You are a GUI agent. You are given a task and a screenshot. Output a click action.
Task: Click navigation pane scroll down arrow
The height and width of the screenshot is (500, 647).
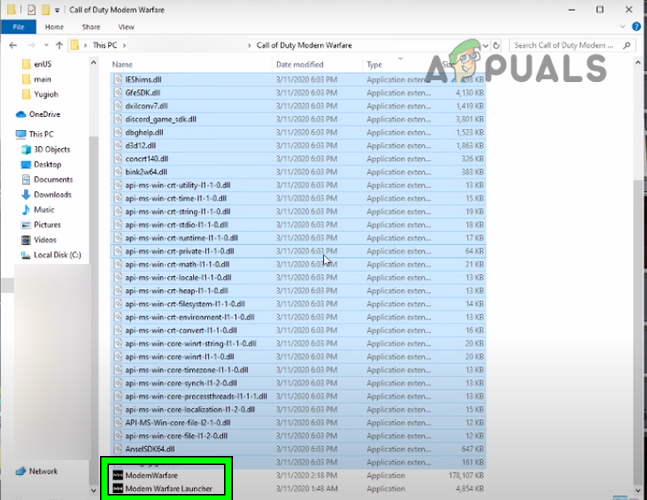[x=94, y=491]
